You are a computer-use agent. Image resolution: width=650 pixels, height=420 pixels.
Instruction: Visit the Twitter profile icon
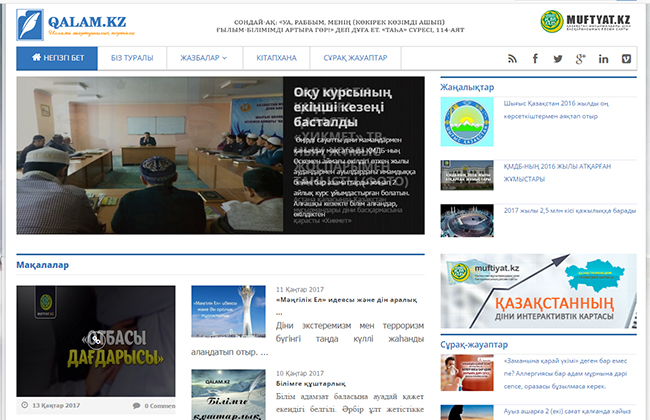(558, 59)
